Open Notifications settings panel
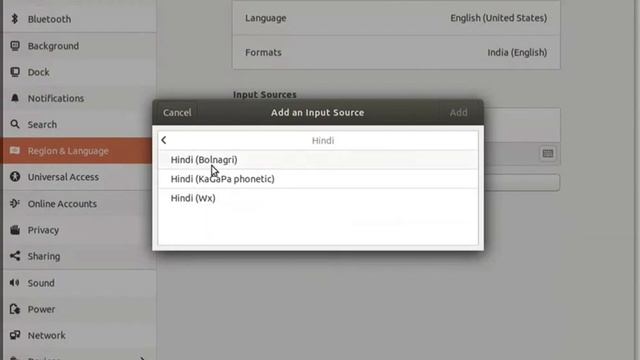This screenshot has height=360, width=640. [79, 98]
